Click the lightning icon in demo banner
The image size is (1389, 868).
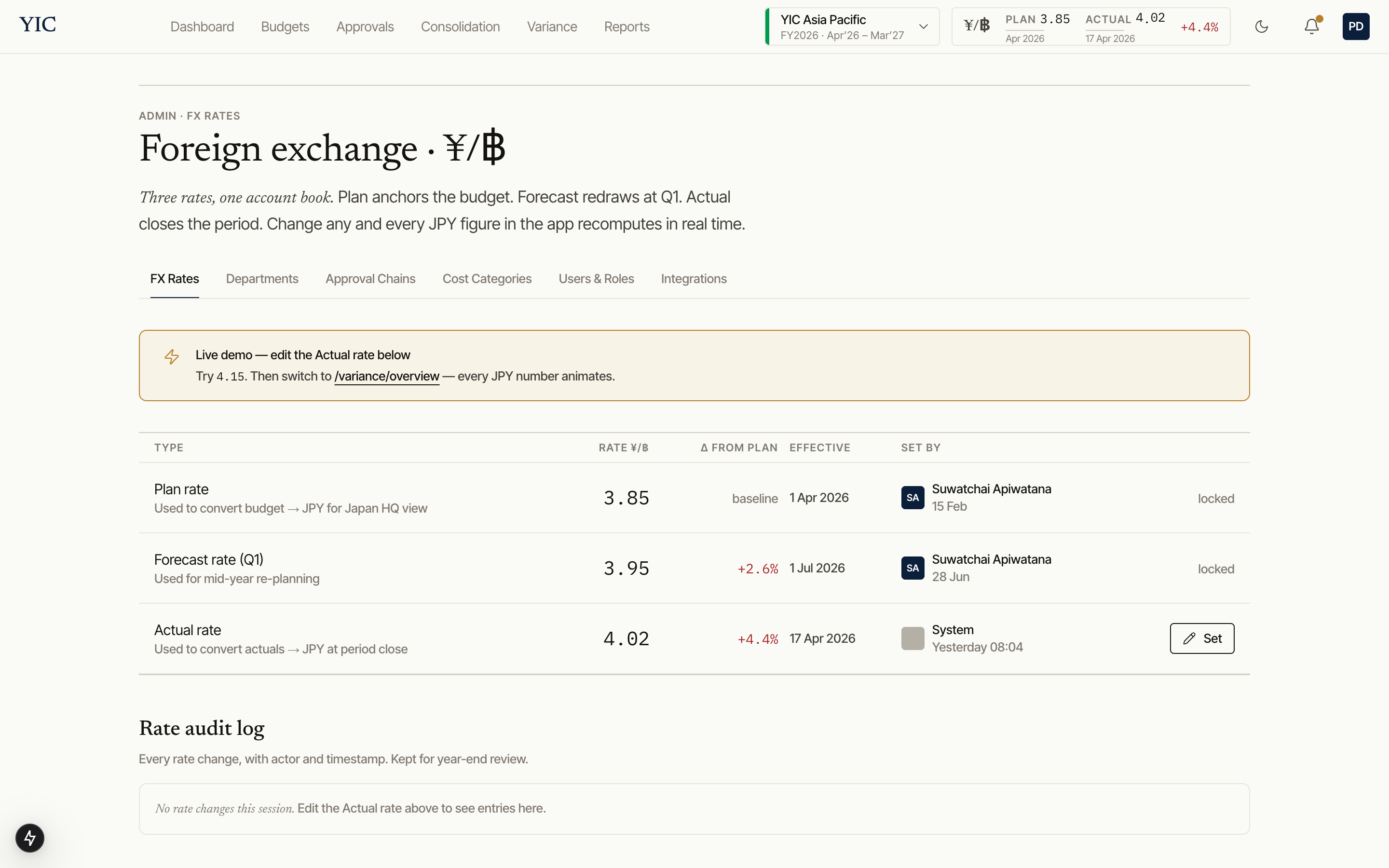(172, 356)
